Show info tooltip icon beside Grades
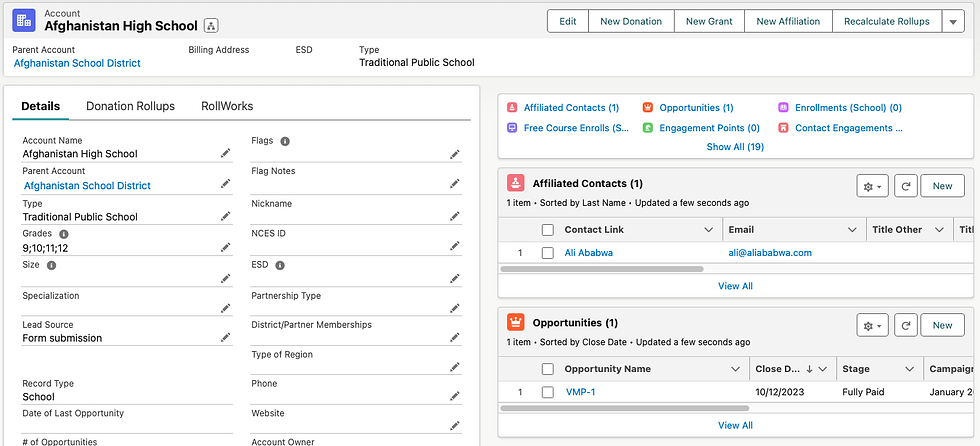The height and width of the screenshot is (446, 980). [64, 234]
